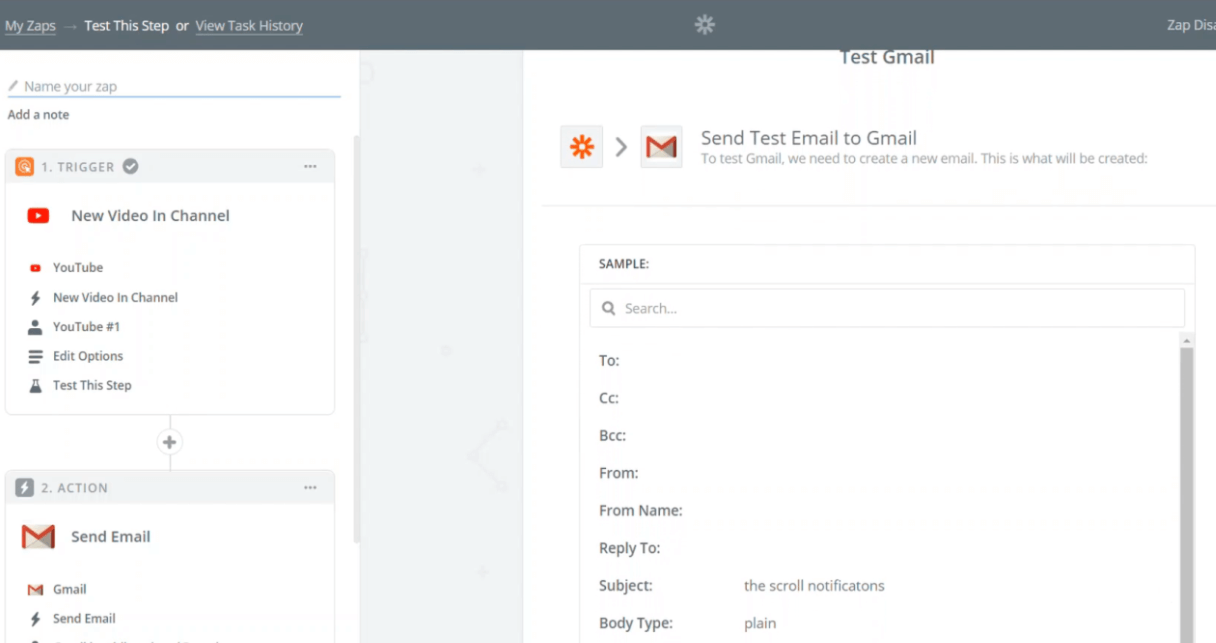Image resolution: width=1216 pixels, height=643 pixels.
Task: Click the Zapier asterisk icon in the right pane
Action: (581, 146)
